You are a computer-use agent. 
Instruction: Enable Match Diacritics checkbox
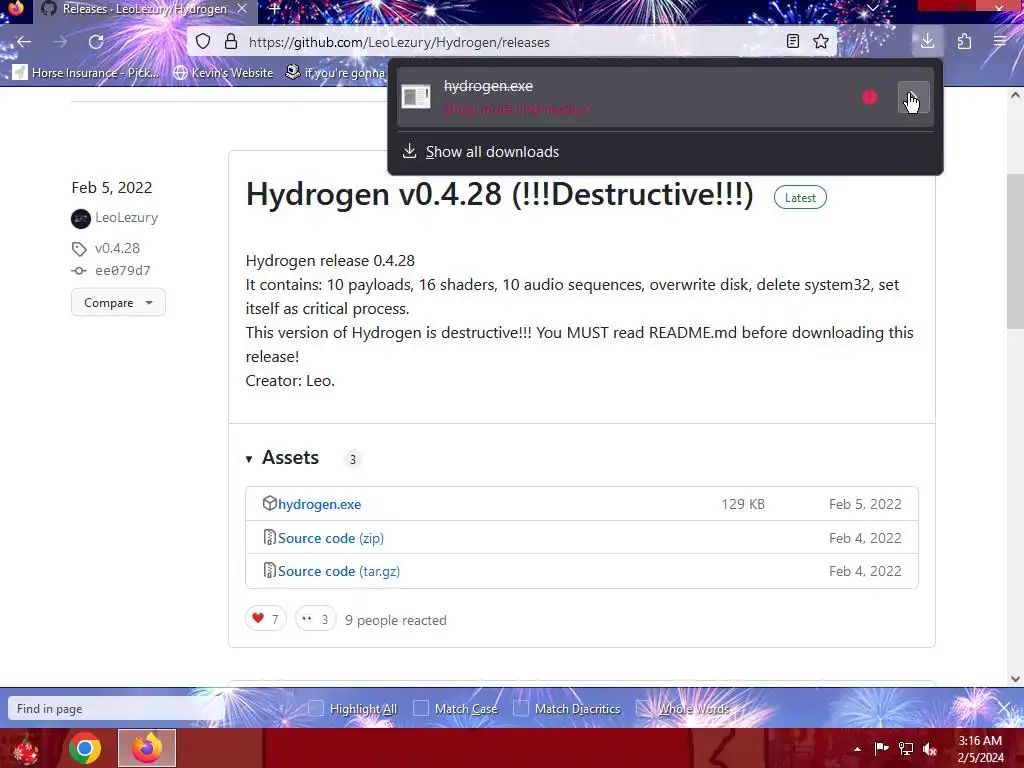point(521,708)
